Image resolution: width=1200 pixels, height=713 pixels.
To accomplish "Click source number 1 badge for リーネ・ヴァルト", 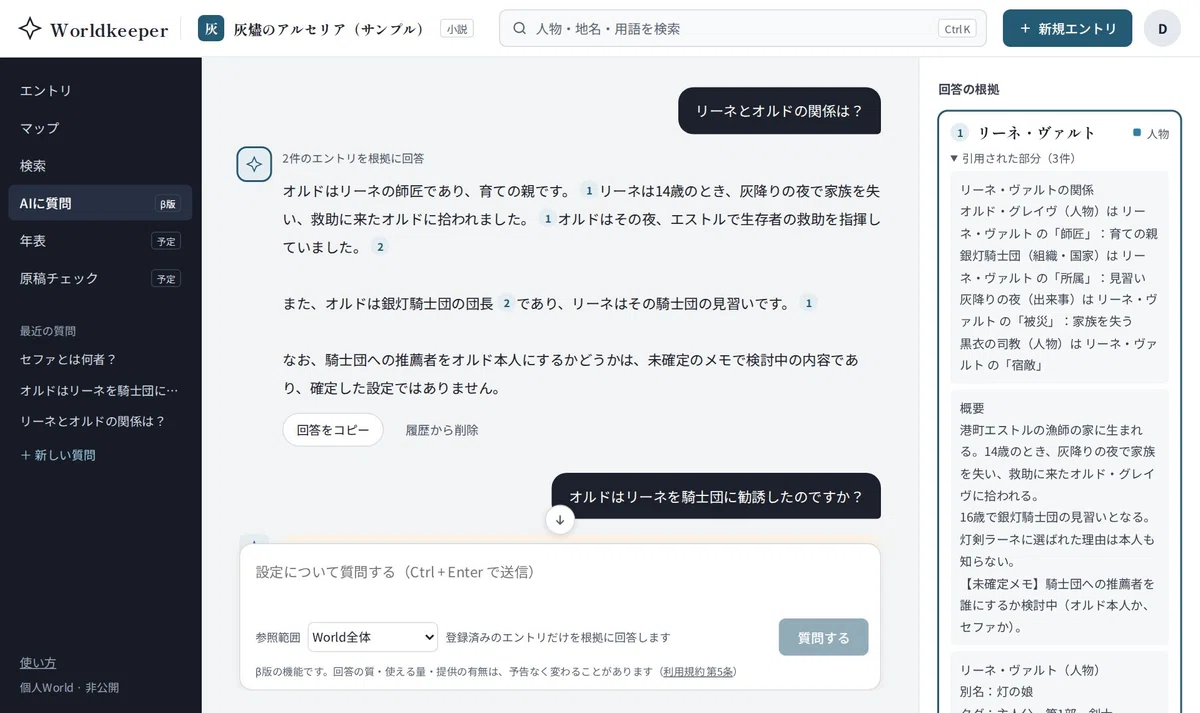I will tap(960, 133).
